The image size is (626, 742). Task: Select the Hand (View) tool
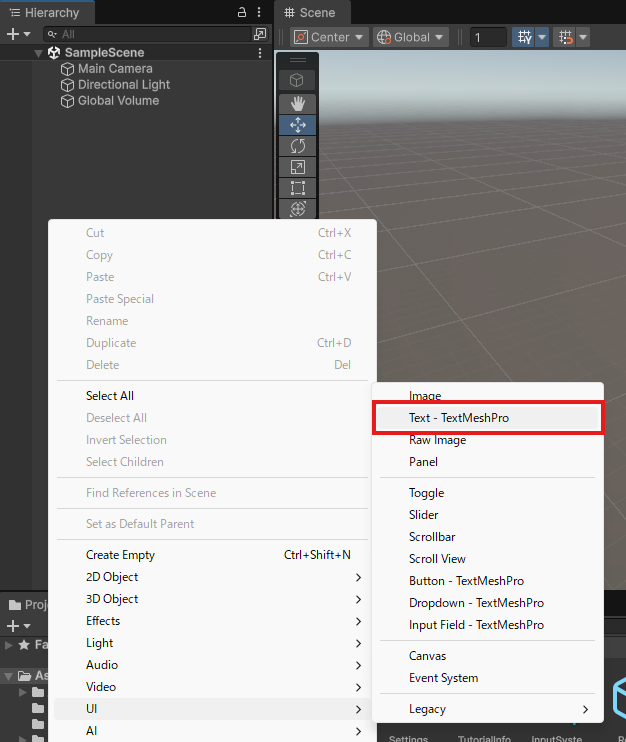click(297, 103)
